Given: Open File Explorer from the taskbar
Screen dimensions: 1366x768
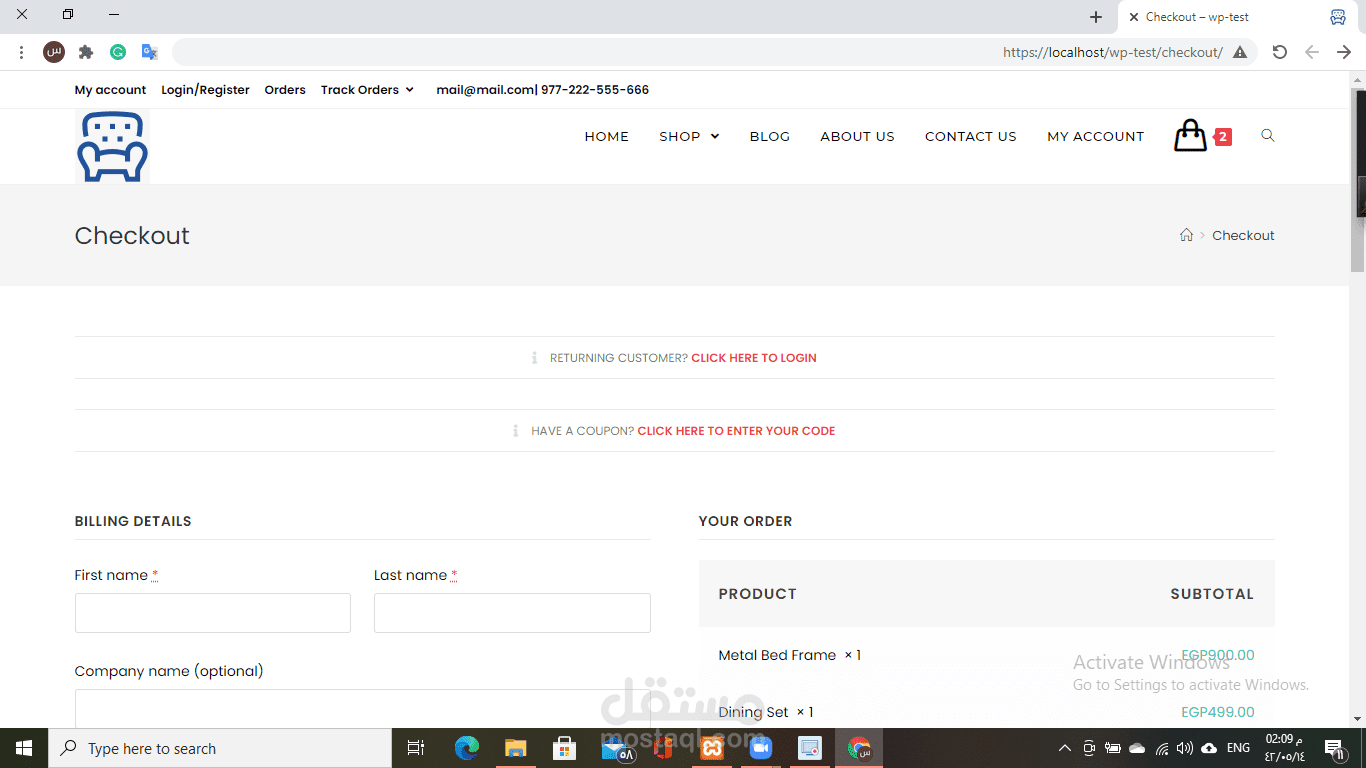Looking at the screenshot, I should 516,748.
